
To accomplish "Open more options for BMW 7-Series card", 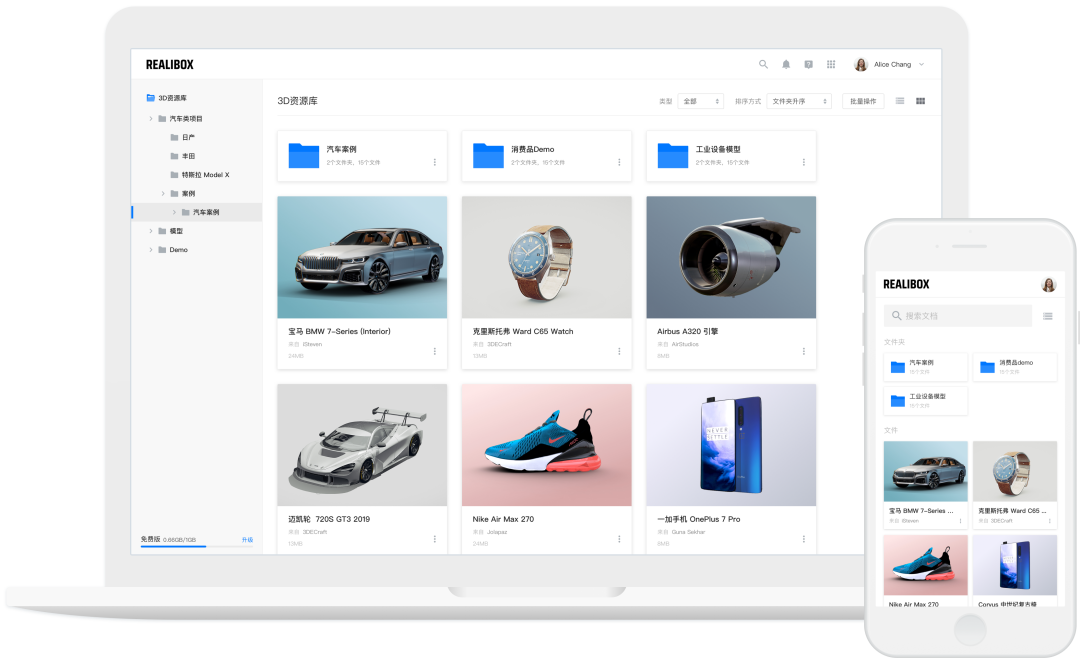I will [x=435, y=351].
